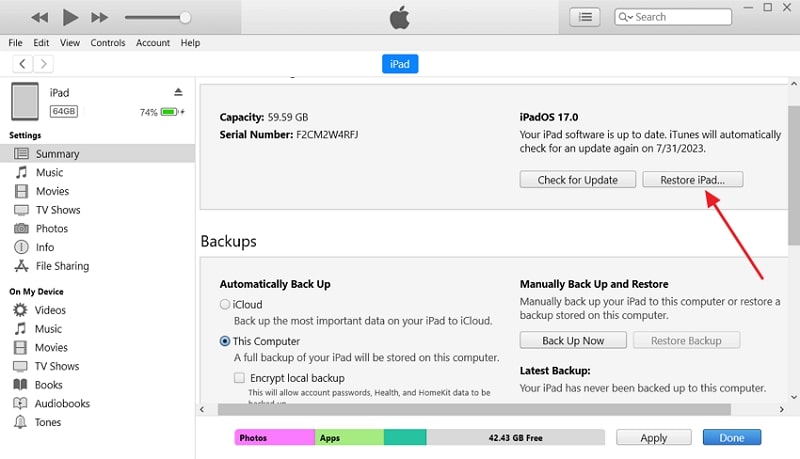Click the fast-forward next track button
Viewport: 800px width, 459px height.
point(99,17)
